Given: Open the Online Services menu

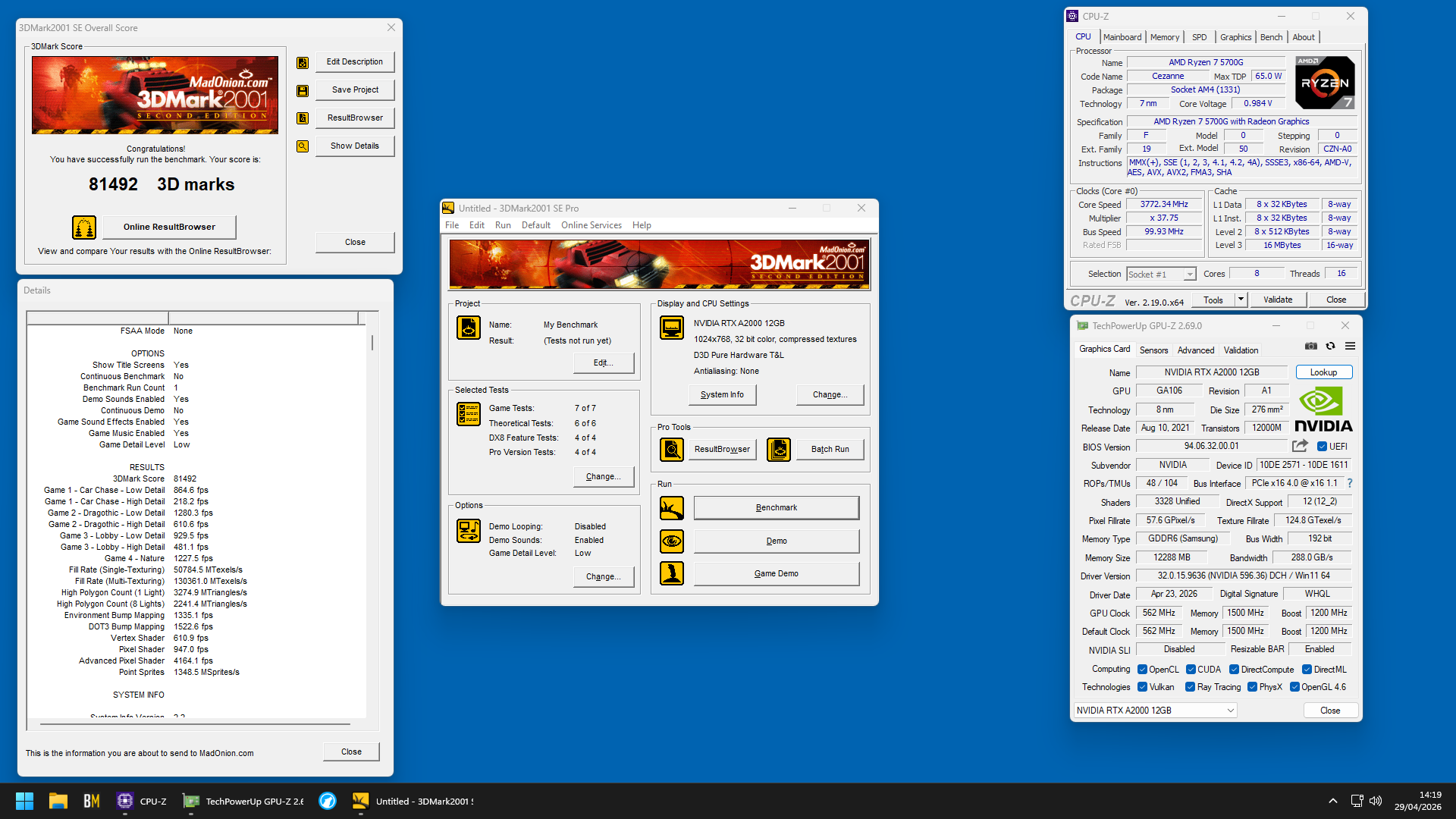Looking at the screenshot, I should [x=591, y=225].
